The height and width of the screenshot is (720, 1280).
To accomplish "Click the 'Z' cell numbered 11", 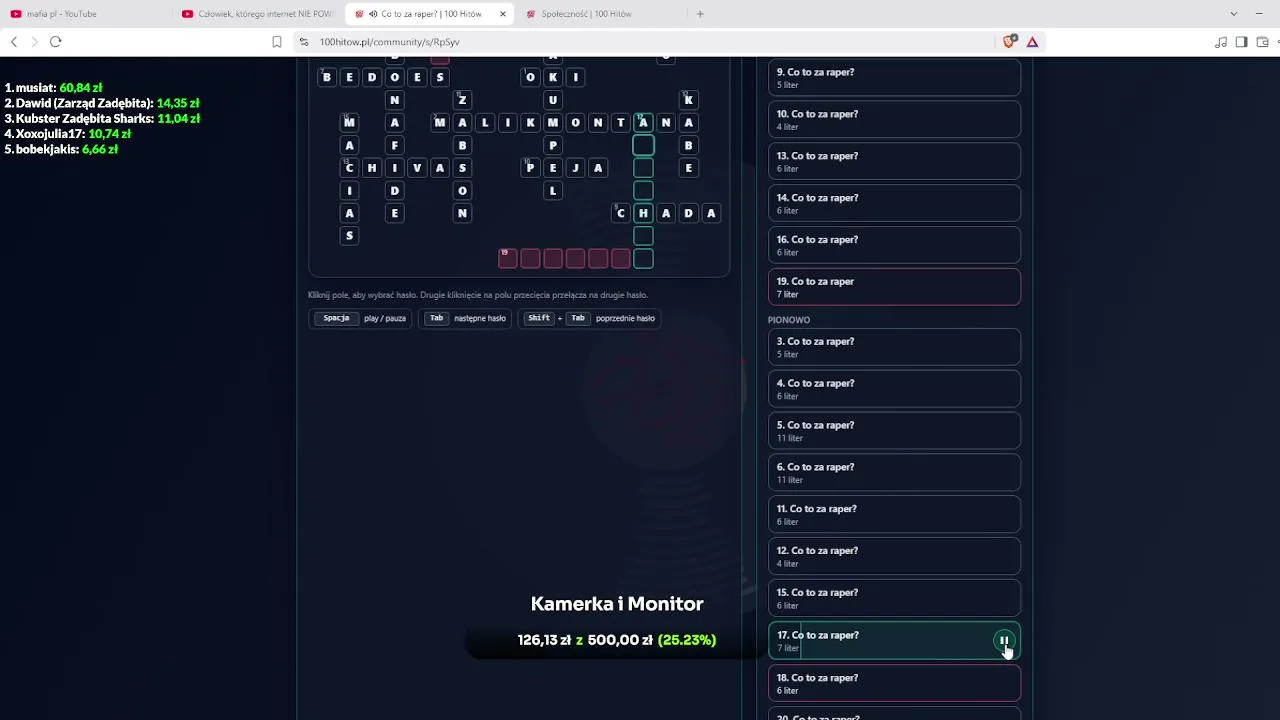I will (x=462, y=100).
